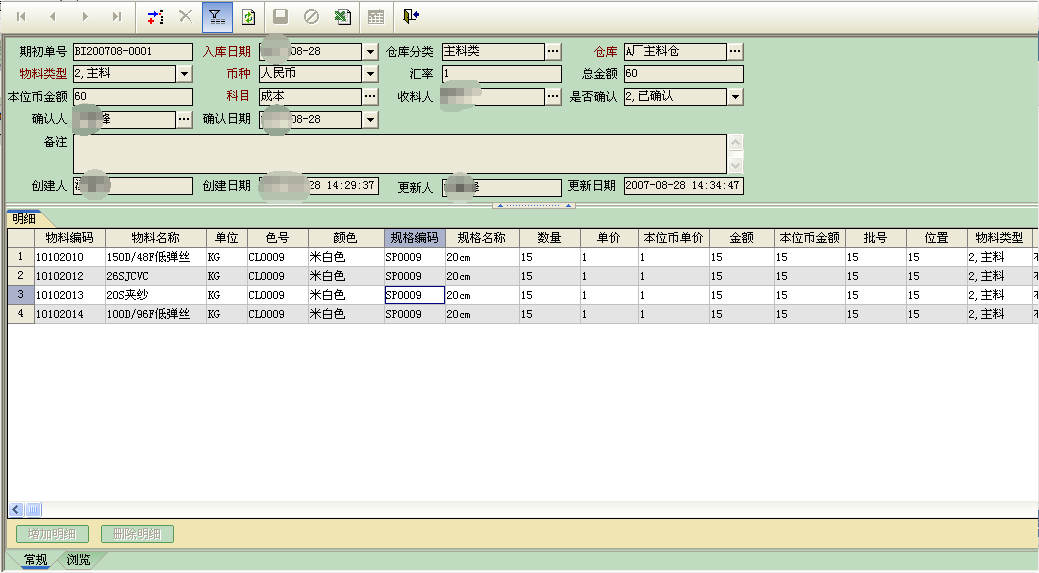Select the 明细 tab
Image resolution: width=1039 pixels, height=573 pixels.
click(x=23, y=218)
